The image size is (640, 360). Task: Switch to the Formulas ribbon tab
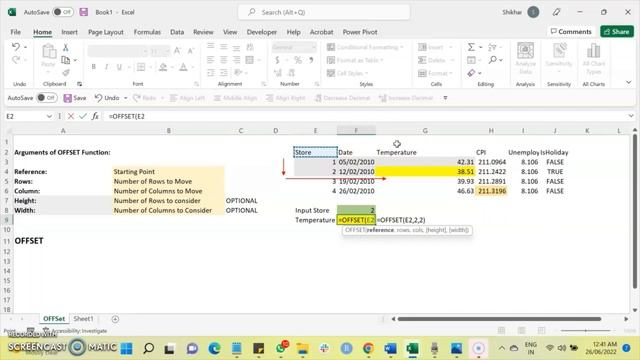(x=147, y=32)
